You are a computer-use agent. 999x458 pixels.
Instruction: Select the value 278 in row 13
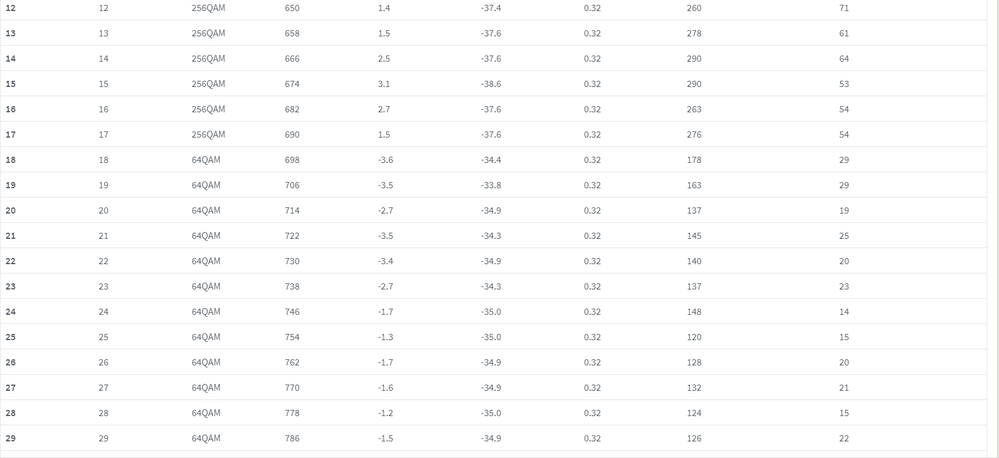[x=694, y=33]
